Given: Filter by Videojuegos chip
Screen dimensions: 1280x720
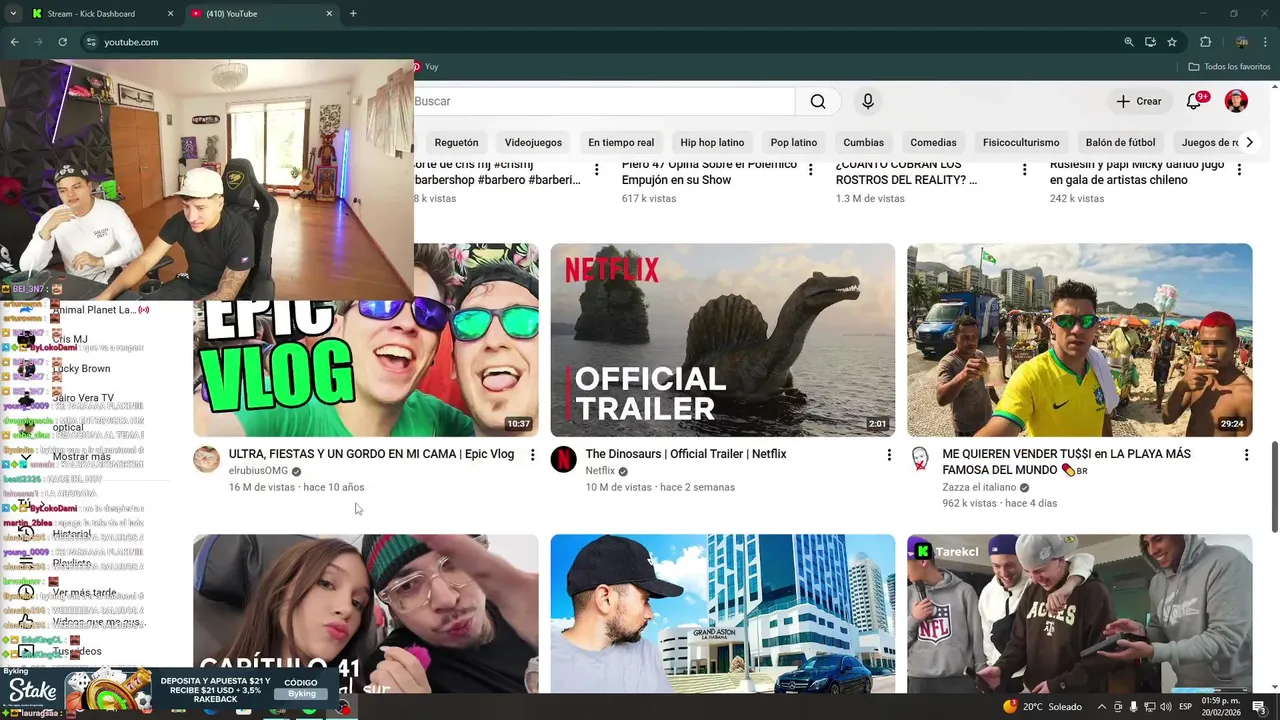Looking at the screenshot, I should [x=533, y=142].
